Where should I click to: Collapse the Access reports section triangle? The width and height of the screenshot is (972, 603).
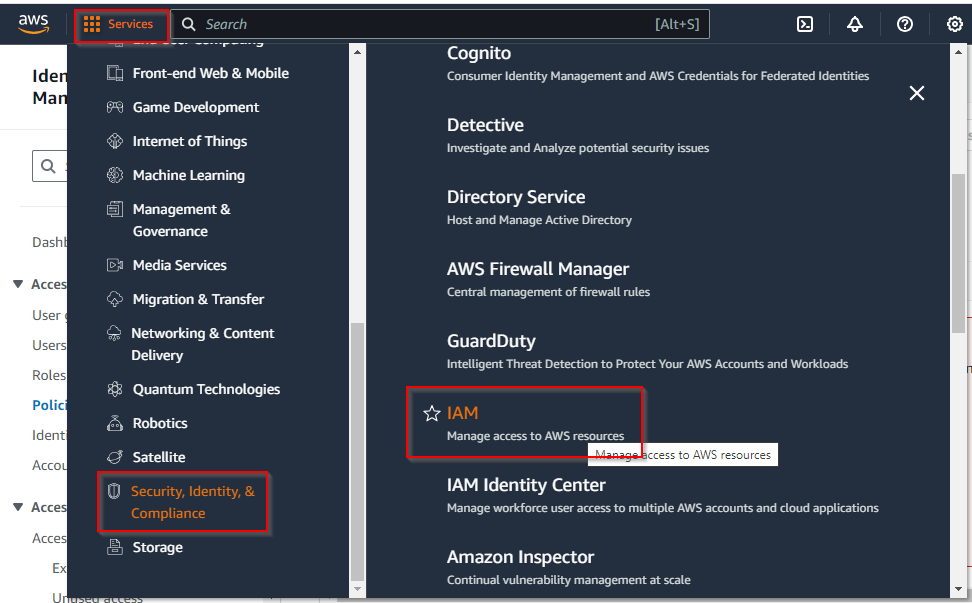(x=18, y=507)
